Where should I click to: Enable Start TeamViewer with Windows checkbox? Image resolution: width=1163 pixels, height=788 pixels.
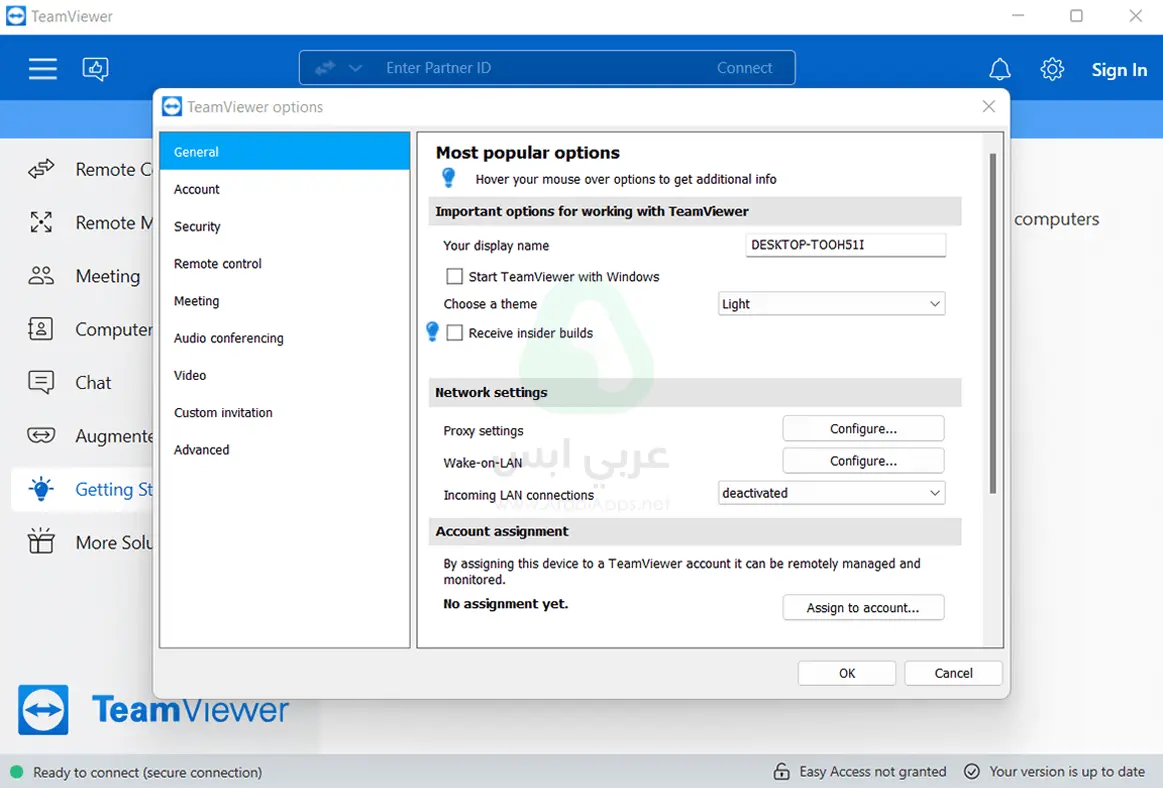pos(455,276)
